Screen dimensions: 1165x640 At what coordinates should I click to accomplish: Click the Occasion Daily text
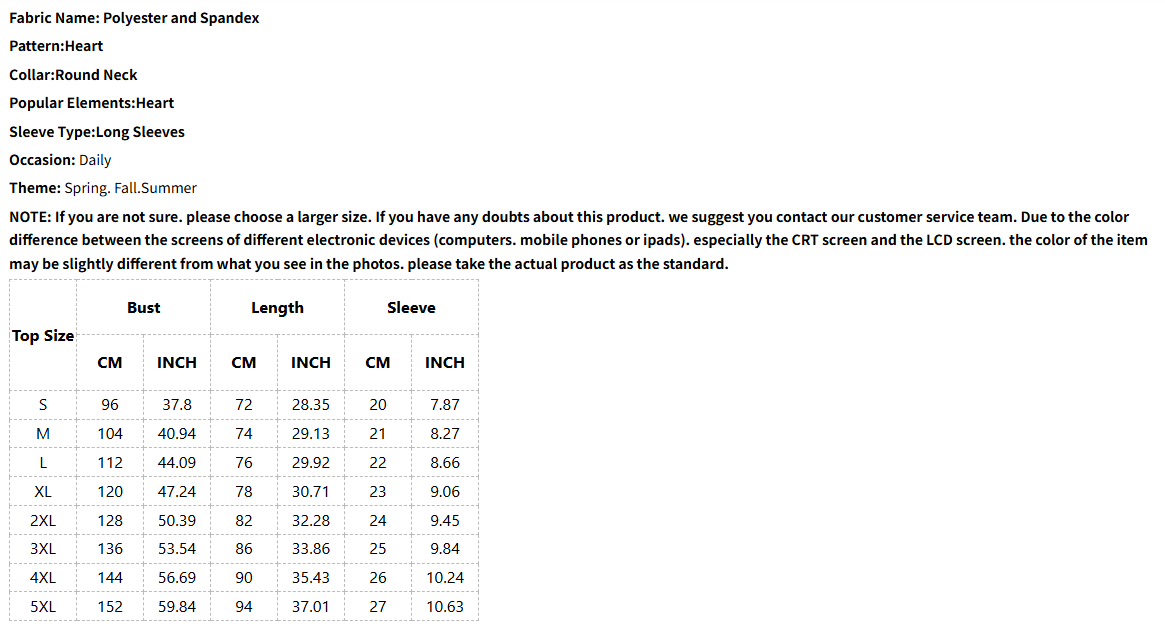pos(60,161)
